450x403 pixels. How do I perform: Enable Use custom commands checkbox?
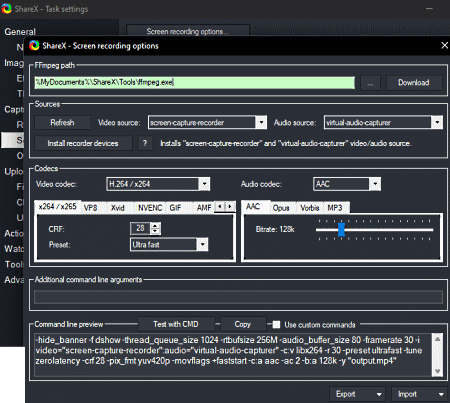(x=276, y=325)
